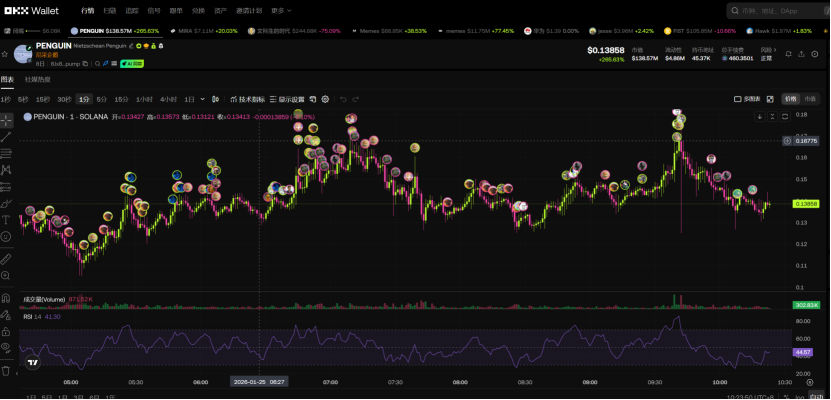Select the 4小时 timeframe
This screenshot has width=831, height=400.
coord(168,99)
